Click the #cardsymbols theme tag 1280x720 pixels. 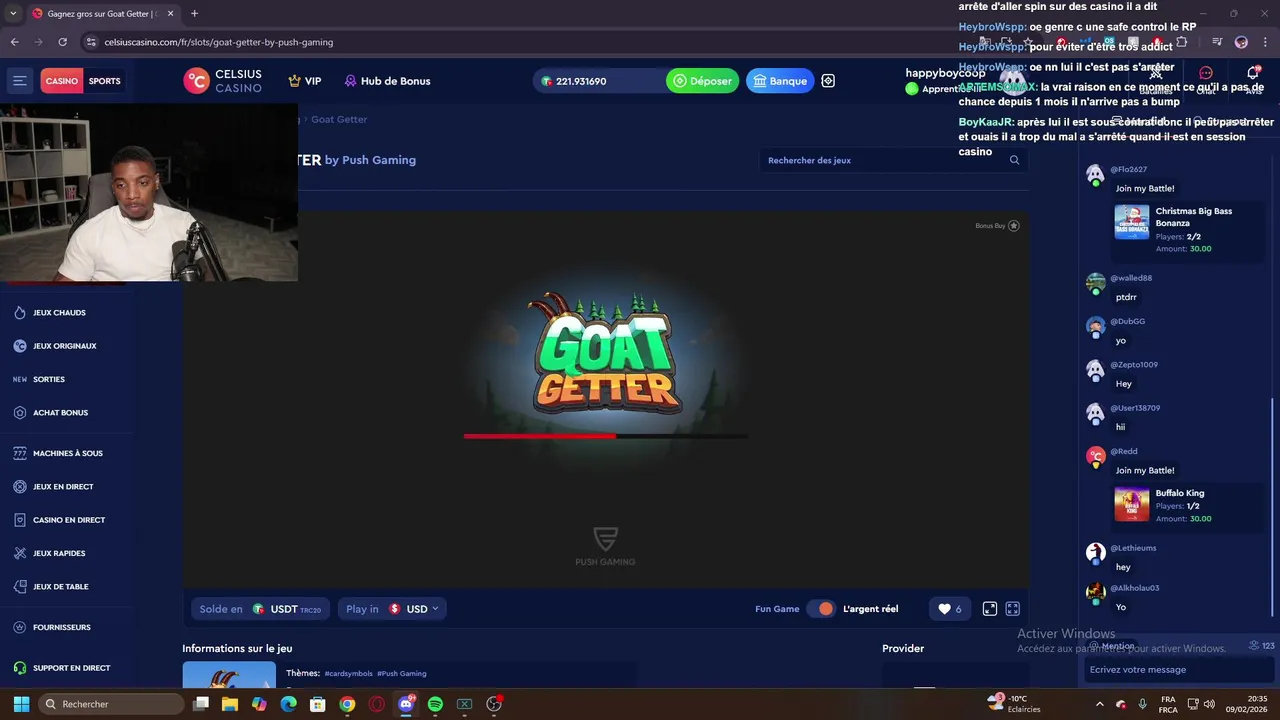point(347,674)
